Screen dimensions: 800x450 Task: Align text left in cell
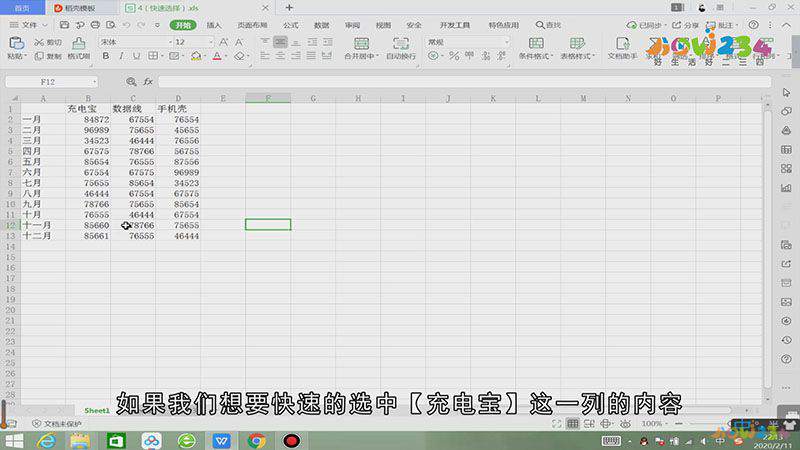click(x=264, y=56)
